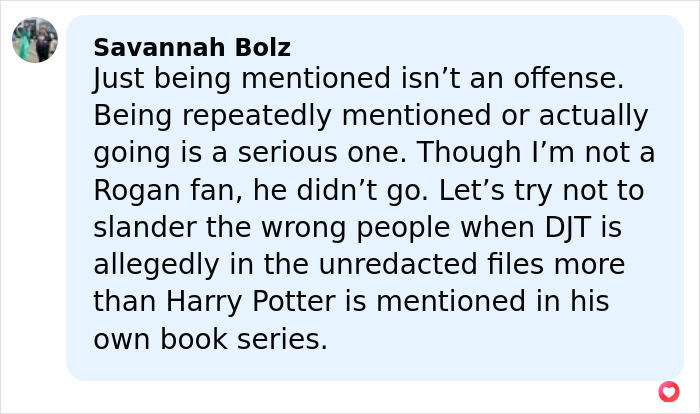Viewport: 700px width, 414px height.
Task: Click the last line "own book series."
Action: point(210,339)
